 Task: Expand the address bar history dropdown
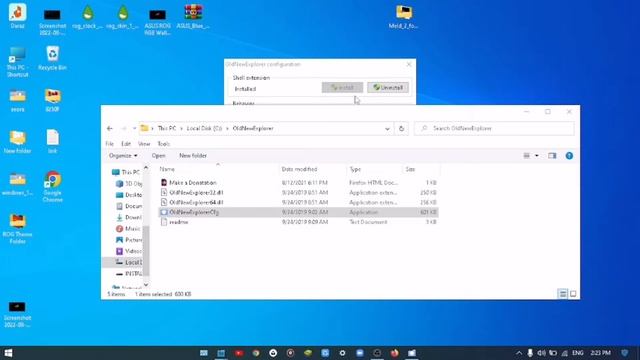point(387,129)
